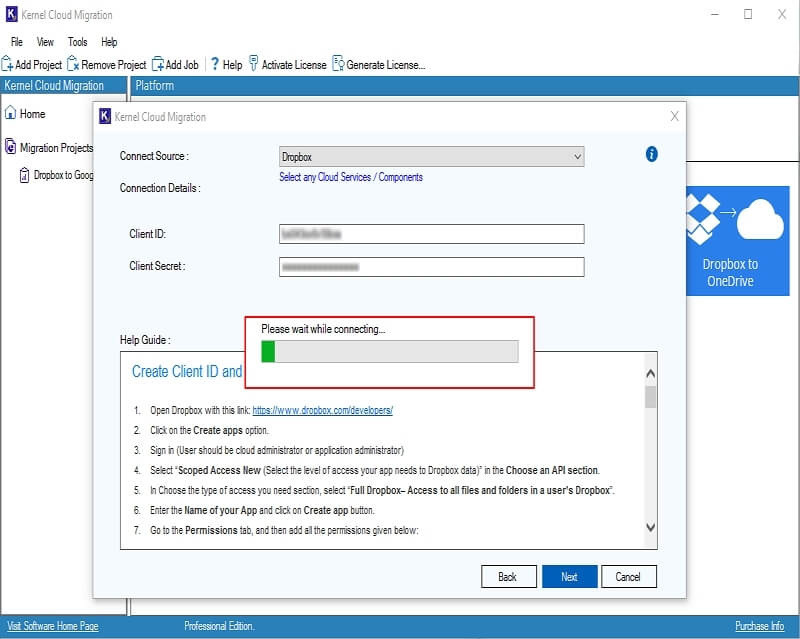Click the Generate License toolbar icon
This screenshot has width=800, height=639.
tap(338, 64)
